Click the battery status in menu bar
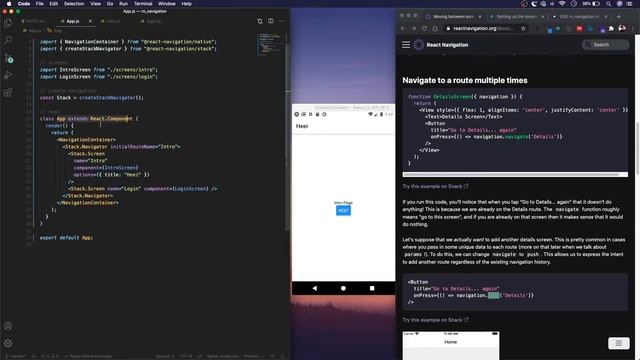 pos(591,4)
